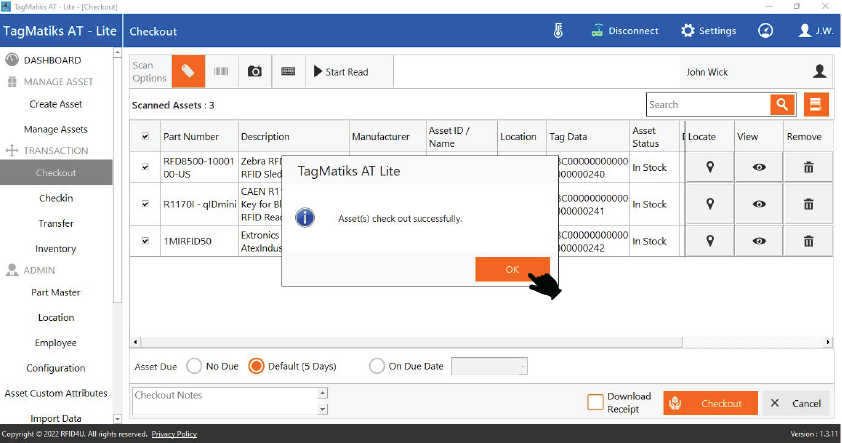The height and width of the screenshot is (443, 842).
Task: Remove the 1MIRFID50 asset using trash icon
Action: (x=808, y=241)
